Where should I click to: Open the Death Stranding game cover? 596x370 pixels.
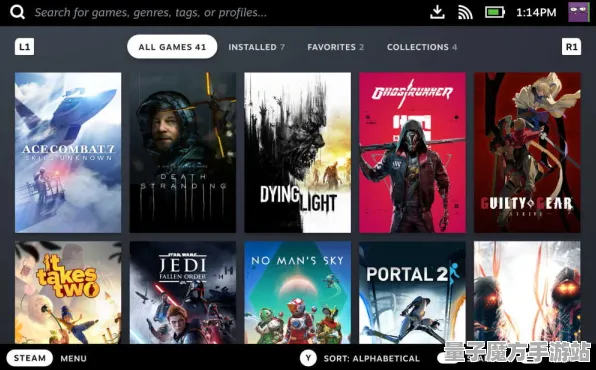(x=183, y=152)
